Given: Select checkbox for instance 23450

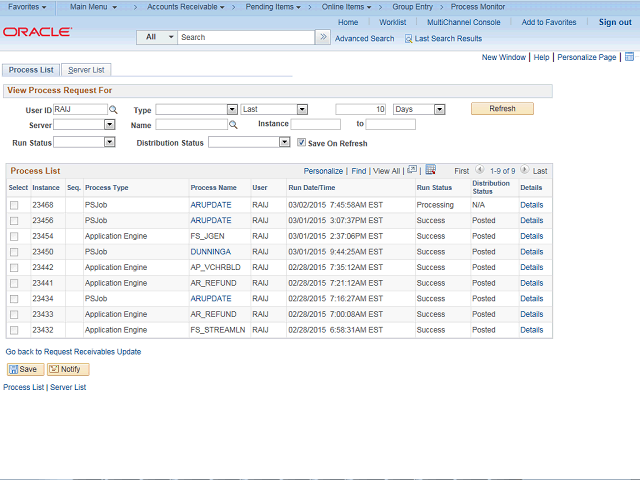Looking at the screenshot, I should point(14,252).
